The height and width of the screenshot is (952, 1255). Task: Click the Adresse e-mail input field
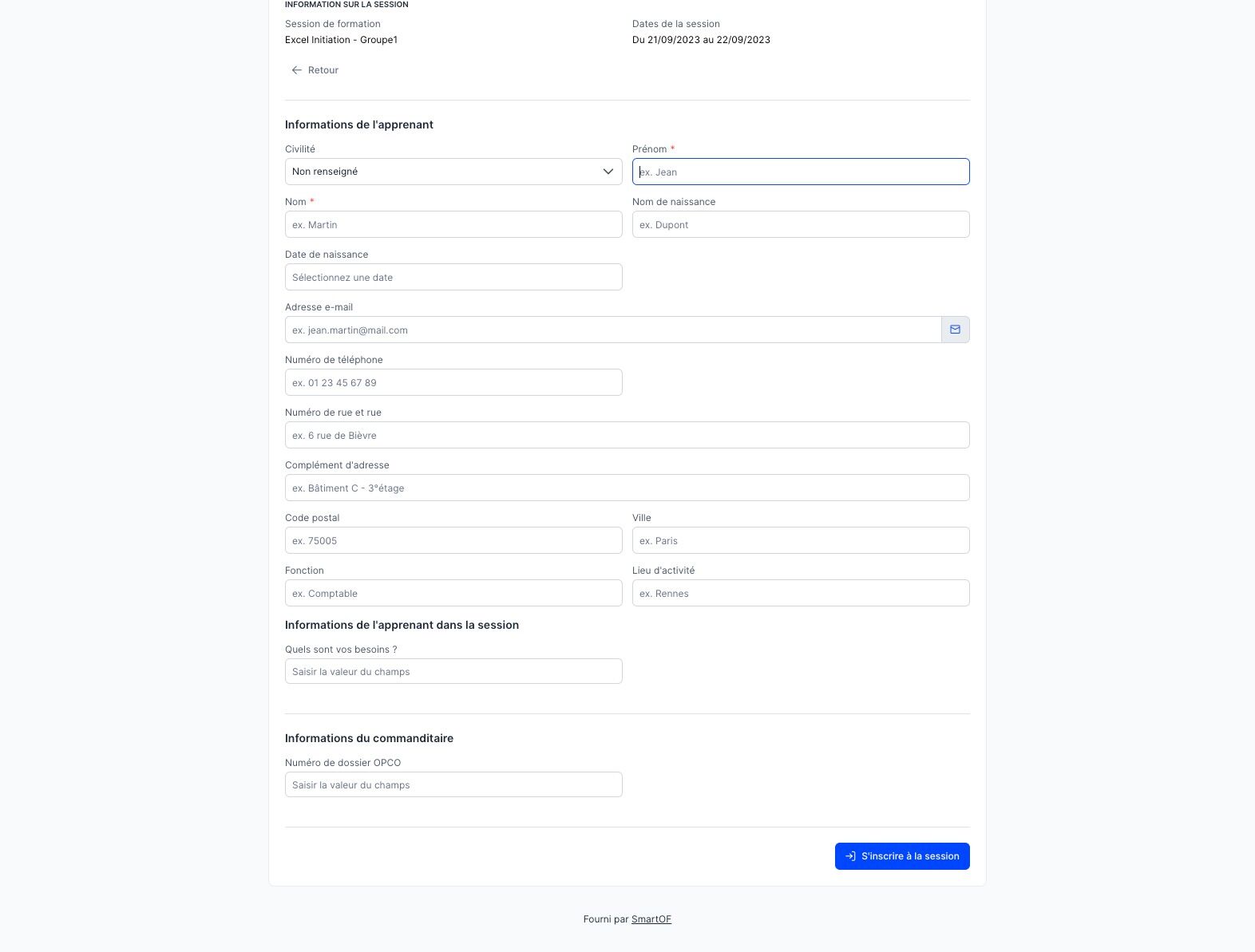click(612, 330)
